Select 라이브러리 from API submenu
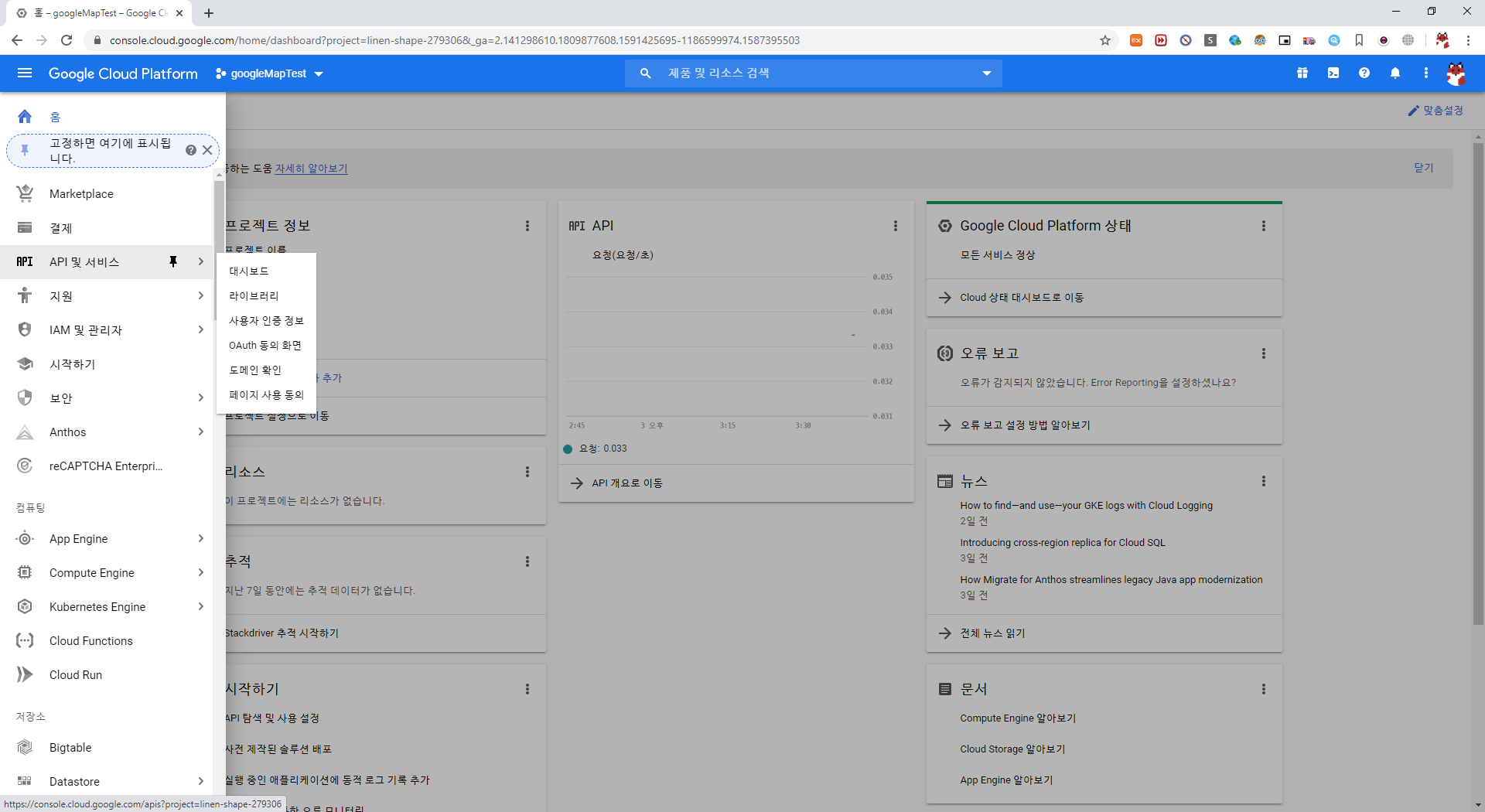The width and height of the screenshot is (1485, 812). [x=267, y=296]
